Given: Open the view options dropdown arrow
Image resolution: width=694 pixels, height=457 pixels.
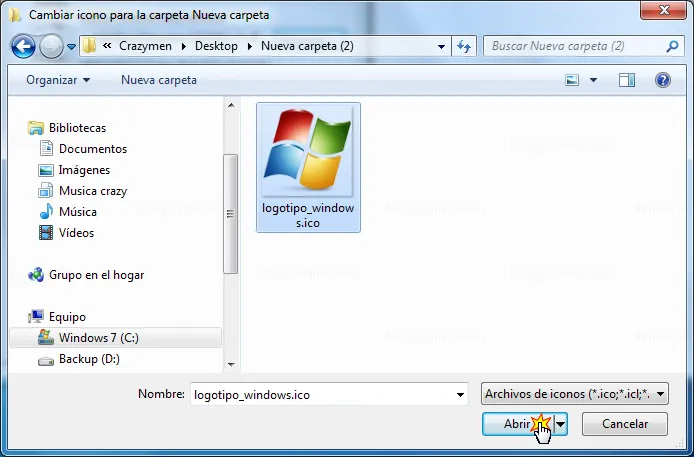Looking at the screenshot, I should click(x=594, y=80).
